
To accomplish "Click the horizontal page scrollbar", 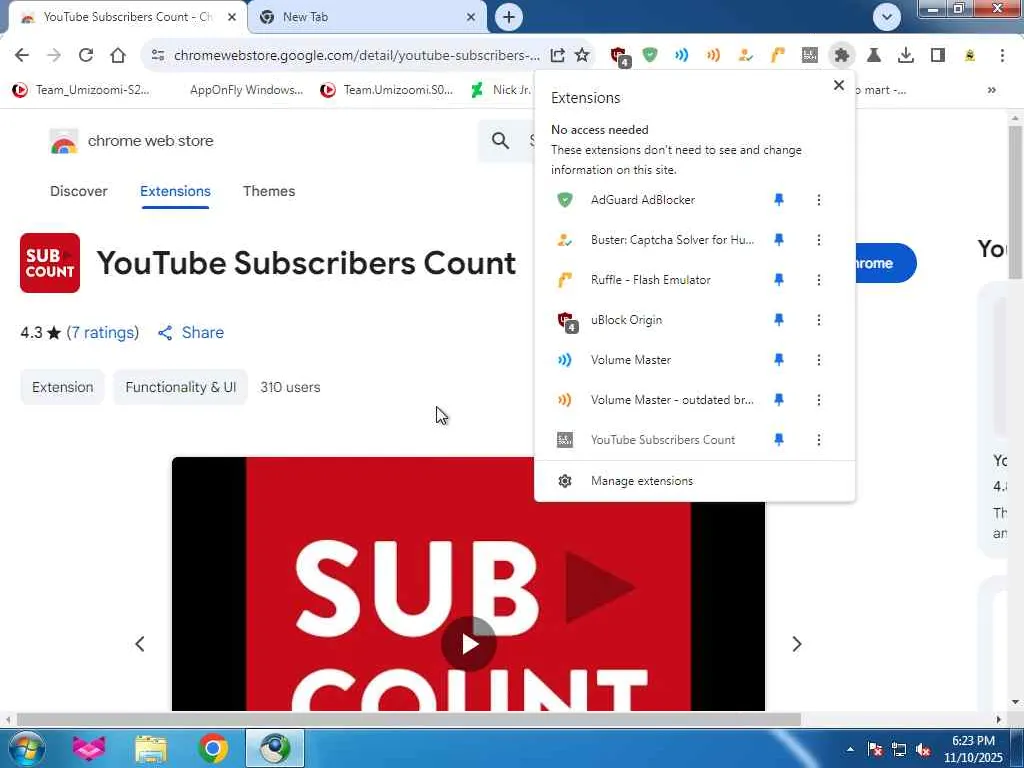I will [409, 720].
